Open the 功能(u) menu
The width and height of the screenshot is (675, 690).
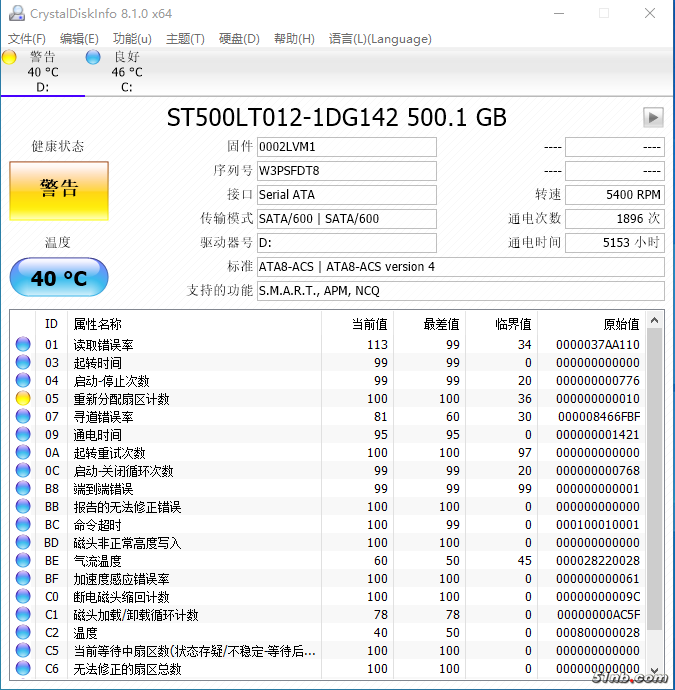[x=132, y=39]
